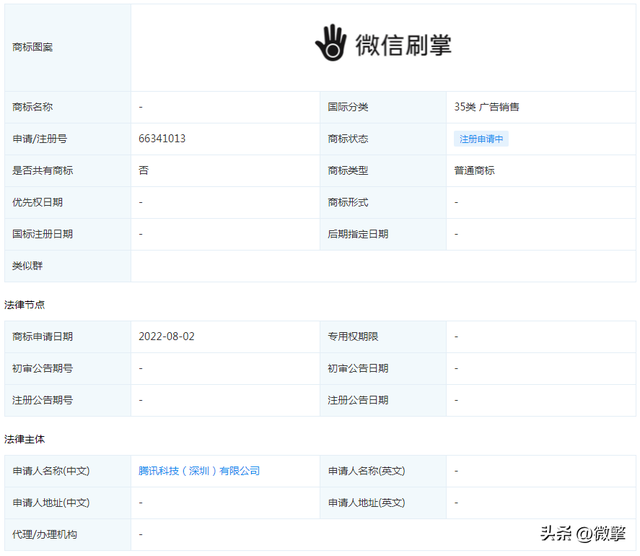Click the 代理/办理机构 label
Screen dimensions: 640x556
45,535
